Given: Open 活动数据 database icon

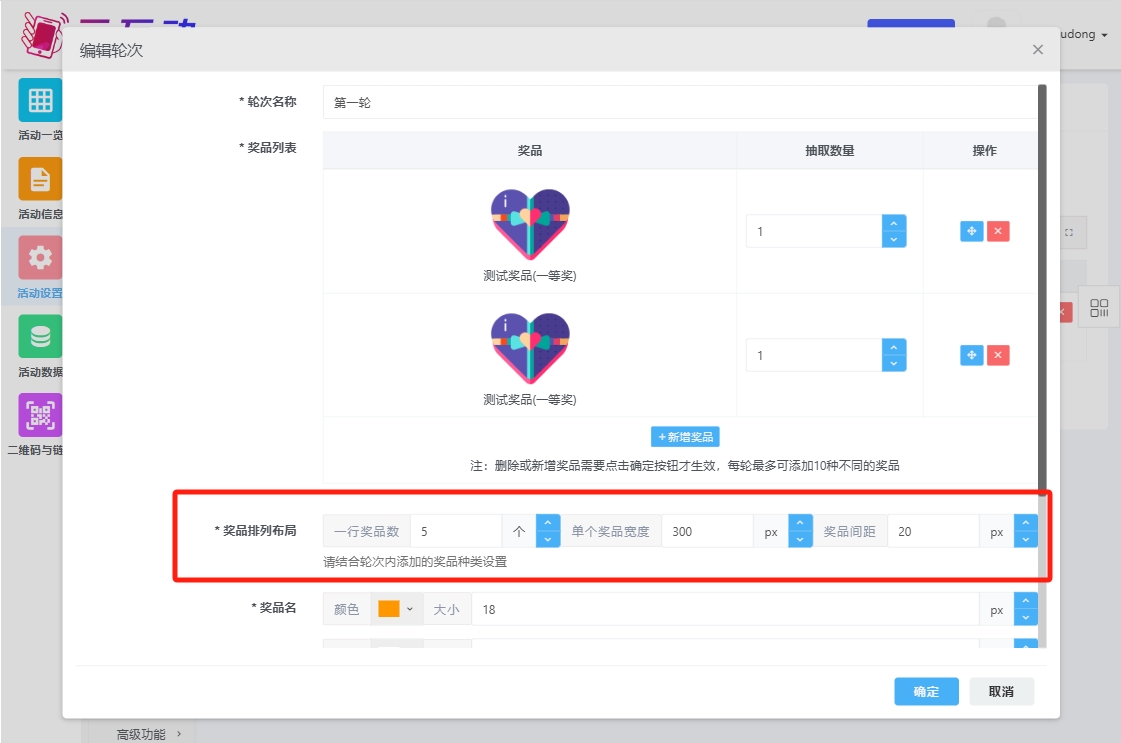Looking at the screenshot, I should pyautogui.click(x=40, y=337).
